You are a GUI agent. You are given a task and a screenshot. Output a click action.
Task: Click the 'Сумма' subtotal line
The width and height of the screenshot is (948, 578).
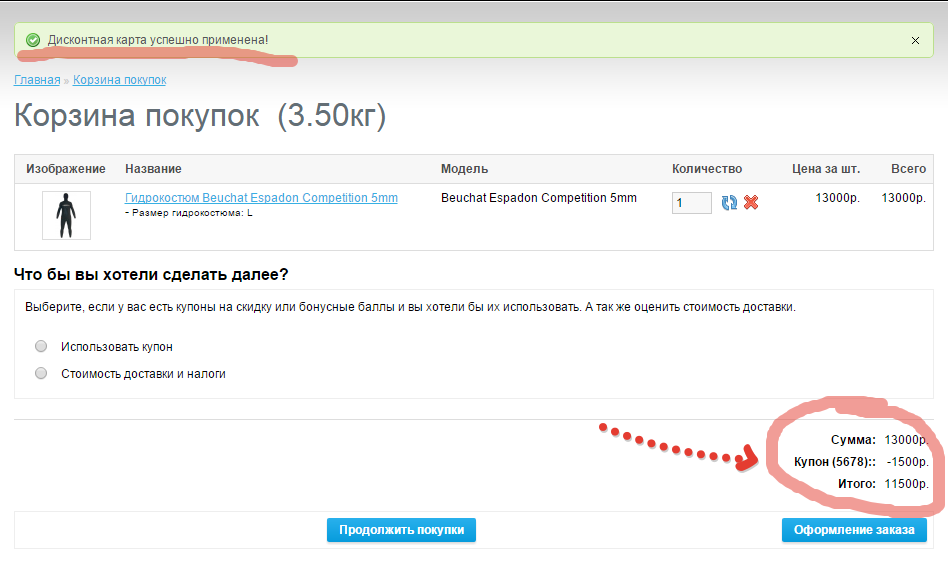pyautogui.click(x=879, y=439)
